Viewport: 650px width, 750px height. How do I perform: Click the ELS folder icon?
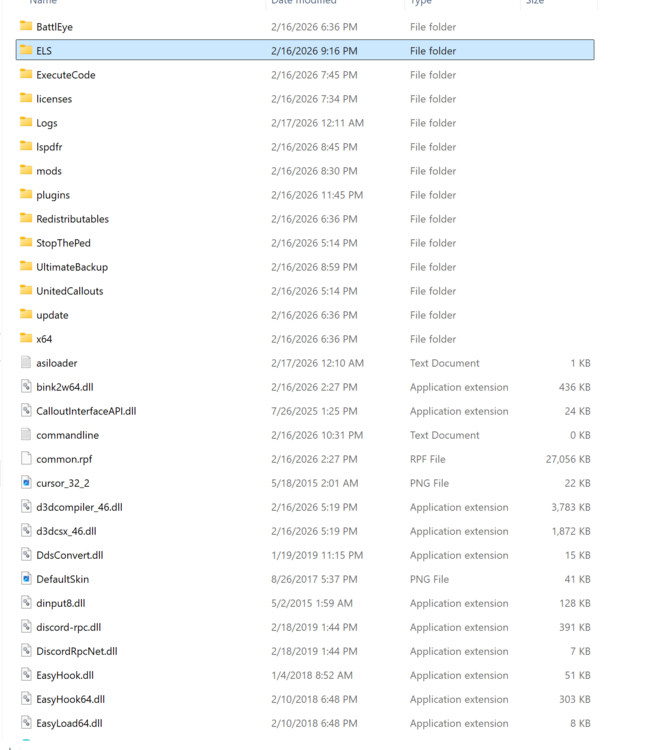tap(26, 50)
